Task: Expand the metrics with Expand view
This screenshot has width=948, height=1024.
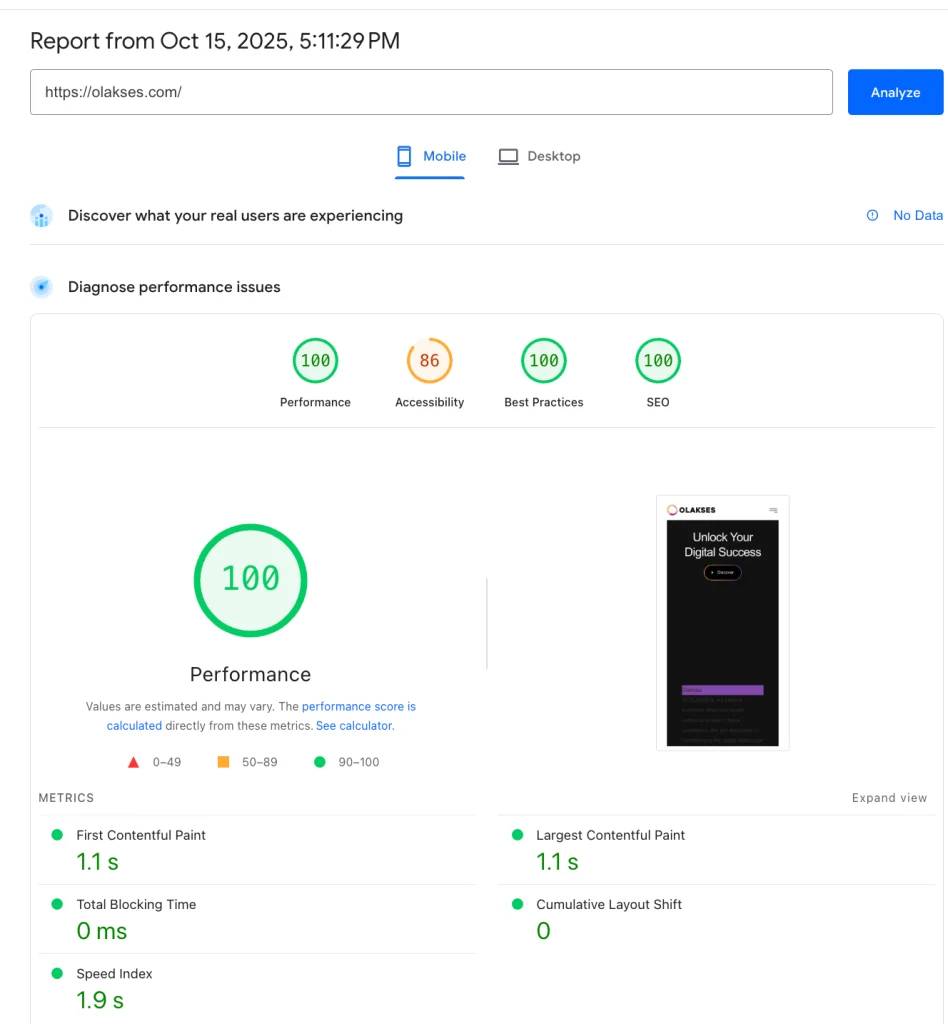Action: click(889, 798)
